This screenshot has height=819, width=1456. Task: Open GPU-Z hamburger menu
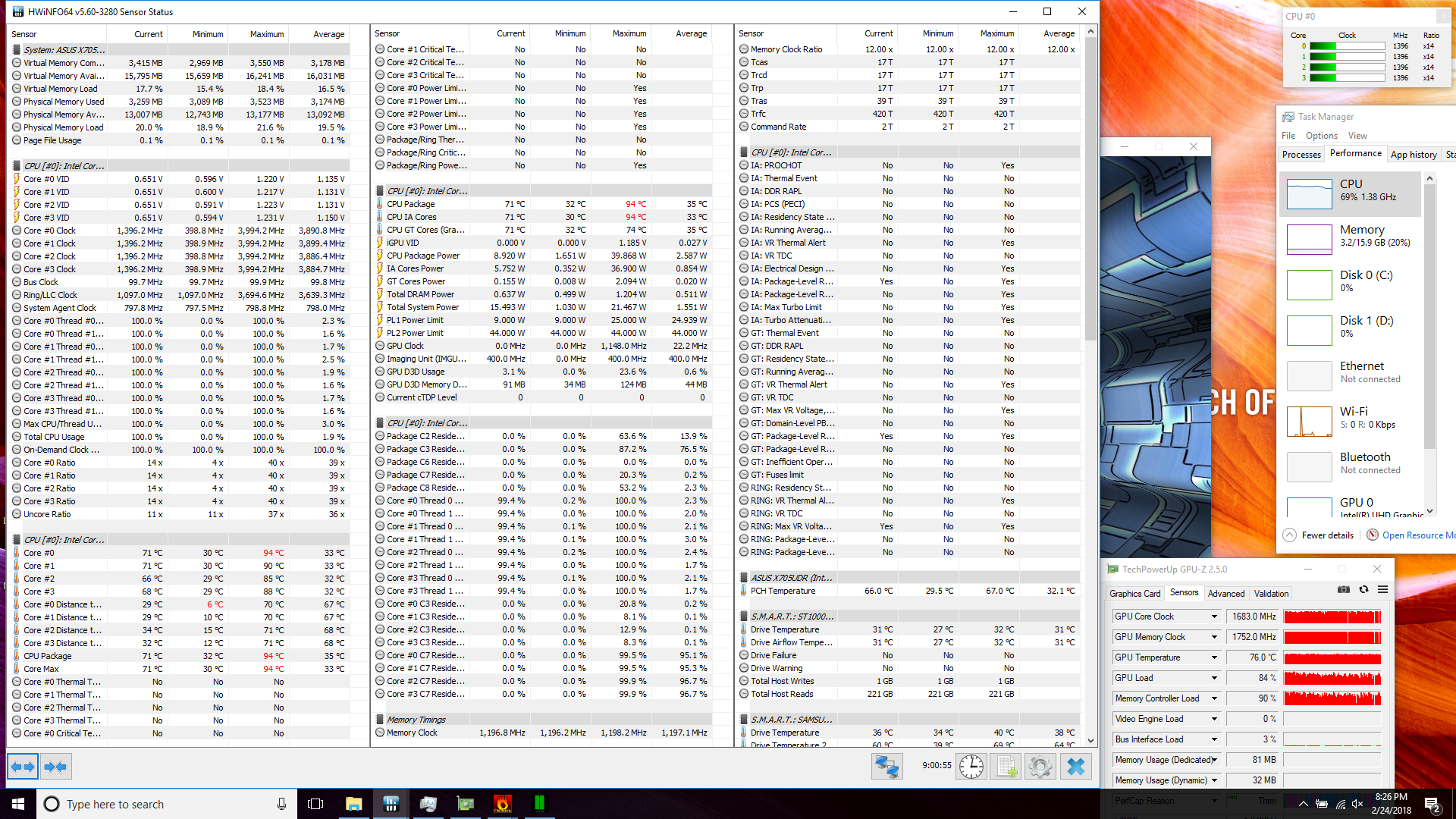click(x=1382, y=590)
